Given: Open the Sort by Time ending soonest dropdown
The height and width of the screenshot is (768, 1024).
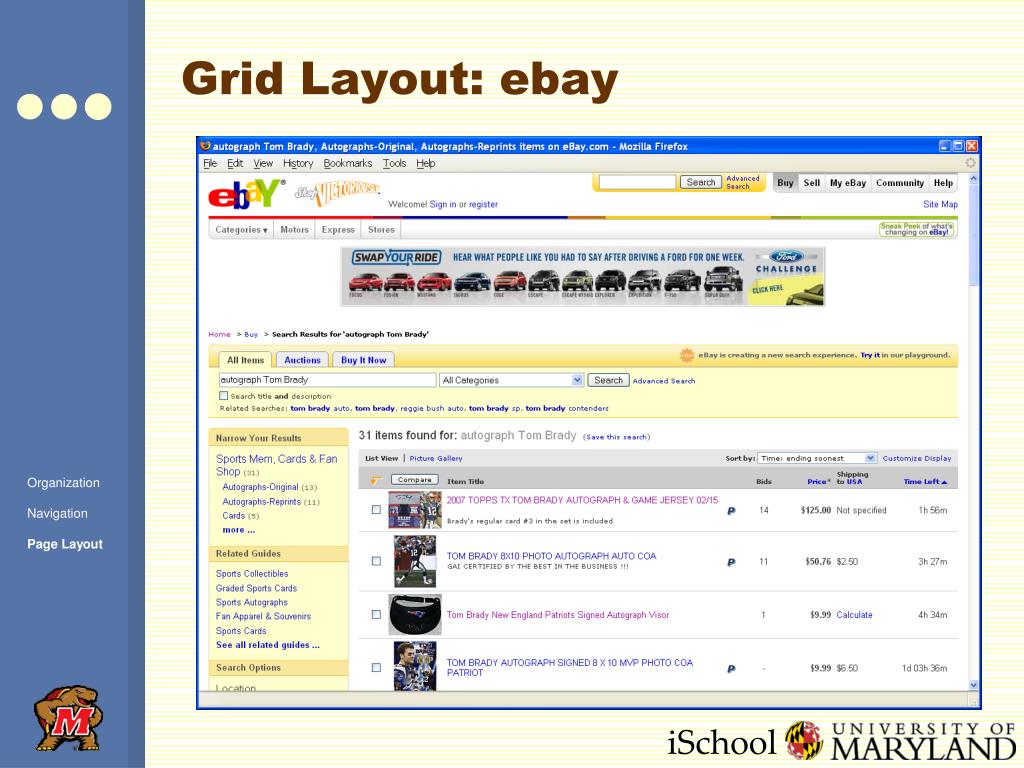Looking at the screenshot, I should click(816, 458).
